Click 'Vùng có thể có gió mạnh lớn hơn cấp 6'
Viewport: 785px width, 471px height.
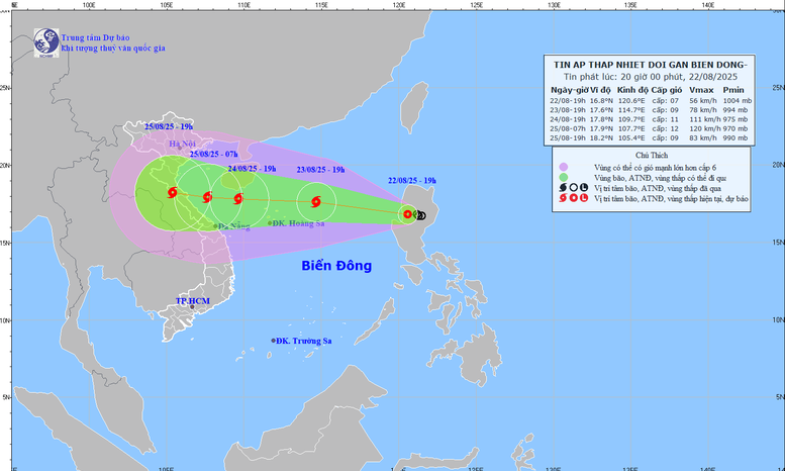[655, 168]
